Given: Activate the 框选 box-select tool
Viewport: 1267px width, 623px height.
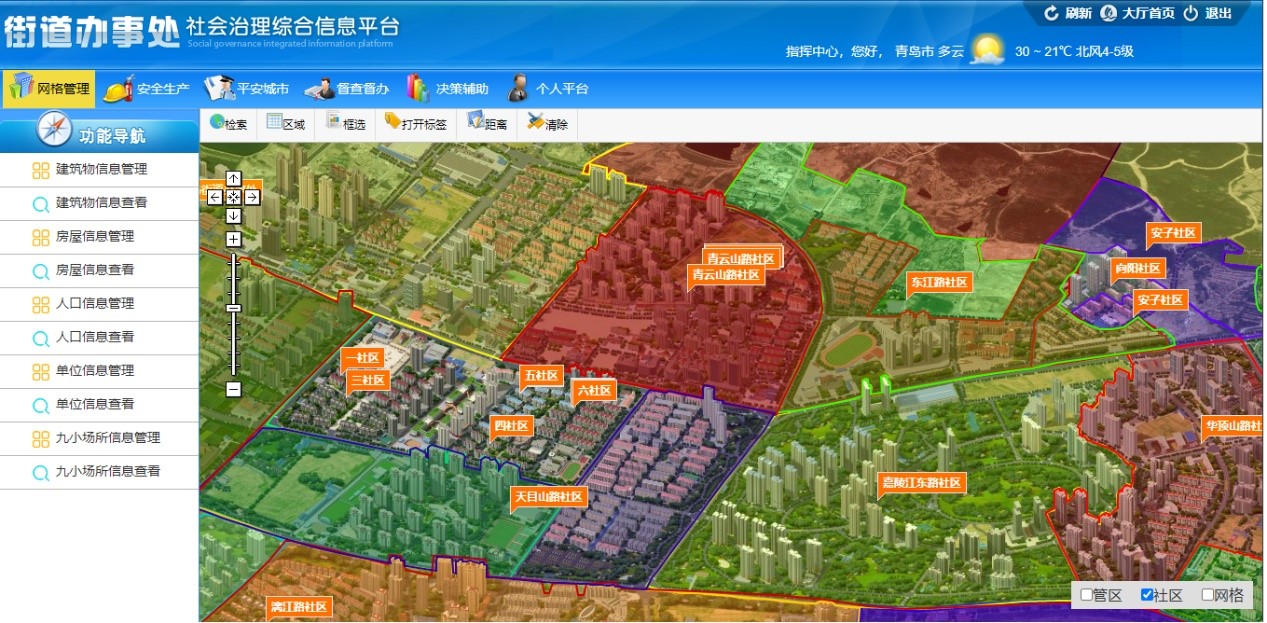Looking at the screenshot, I should (345, 124).
